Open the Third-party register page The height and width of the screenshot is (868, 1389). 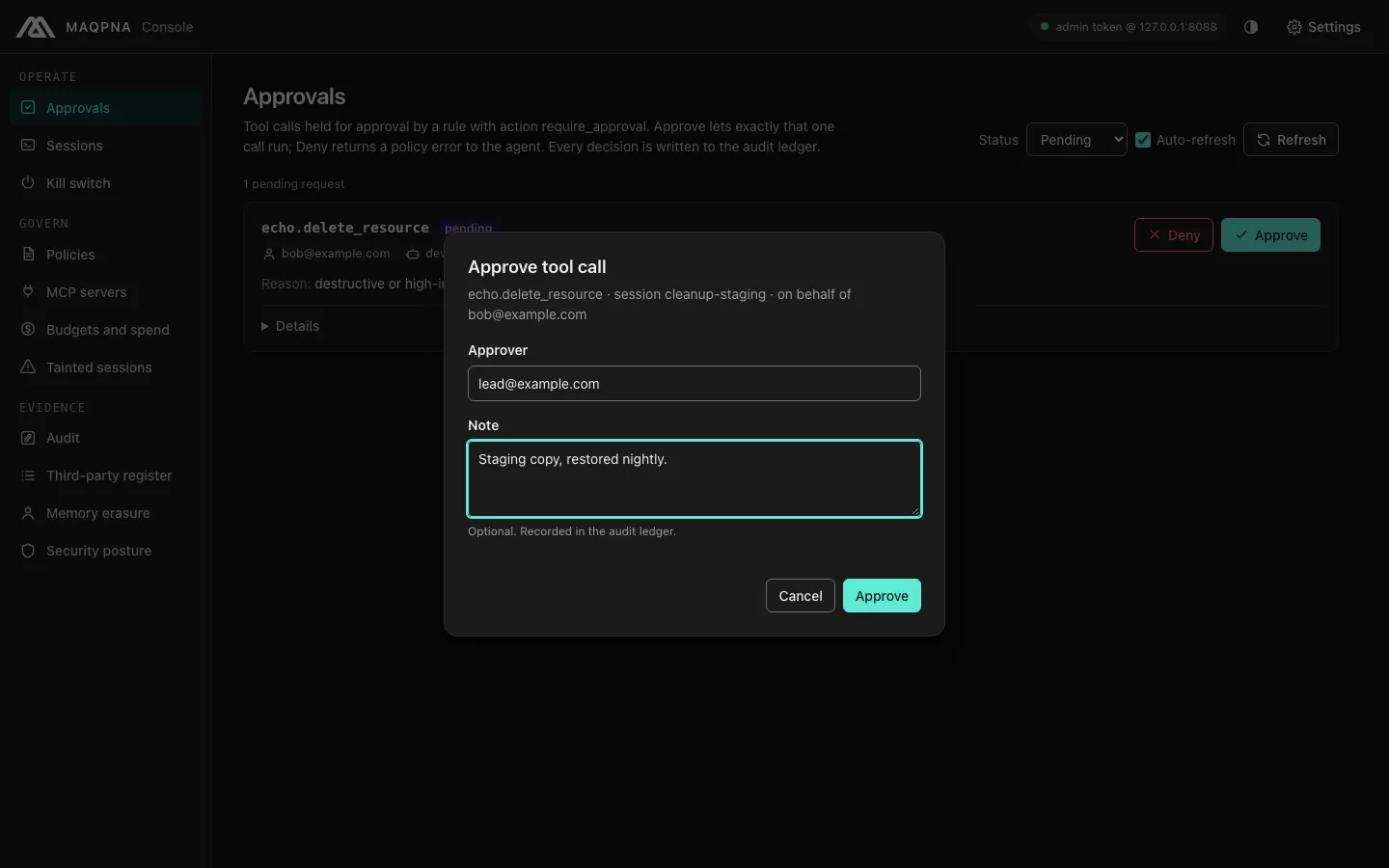pyautogui.click(x=105, y=475)
